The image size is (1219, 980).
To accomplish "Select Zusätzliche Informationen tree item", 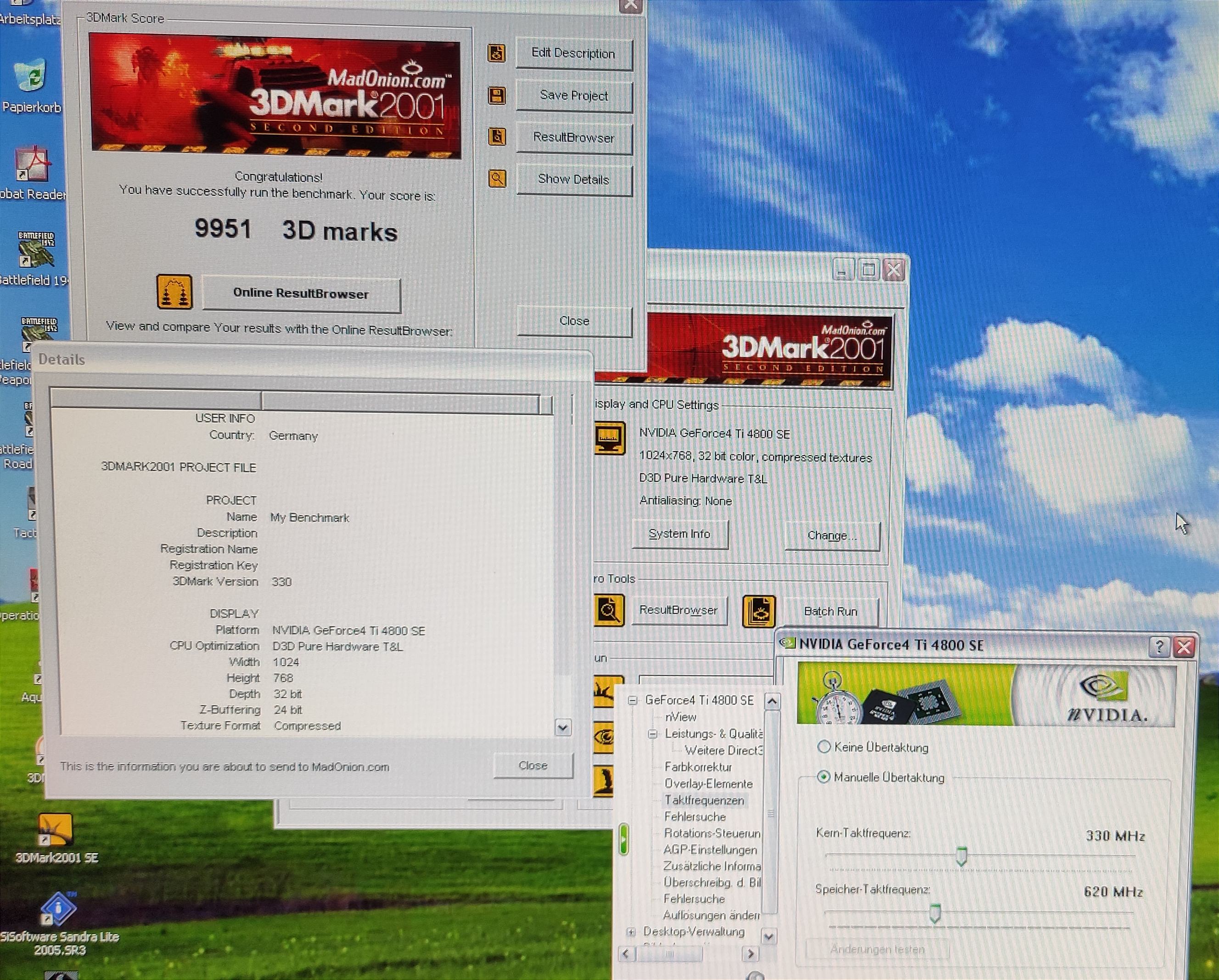I will point(712,866).
